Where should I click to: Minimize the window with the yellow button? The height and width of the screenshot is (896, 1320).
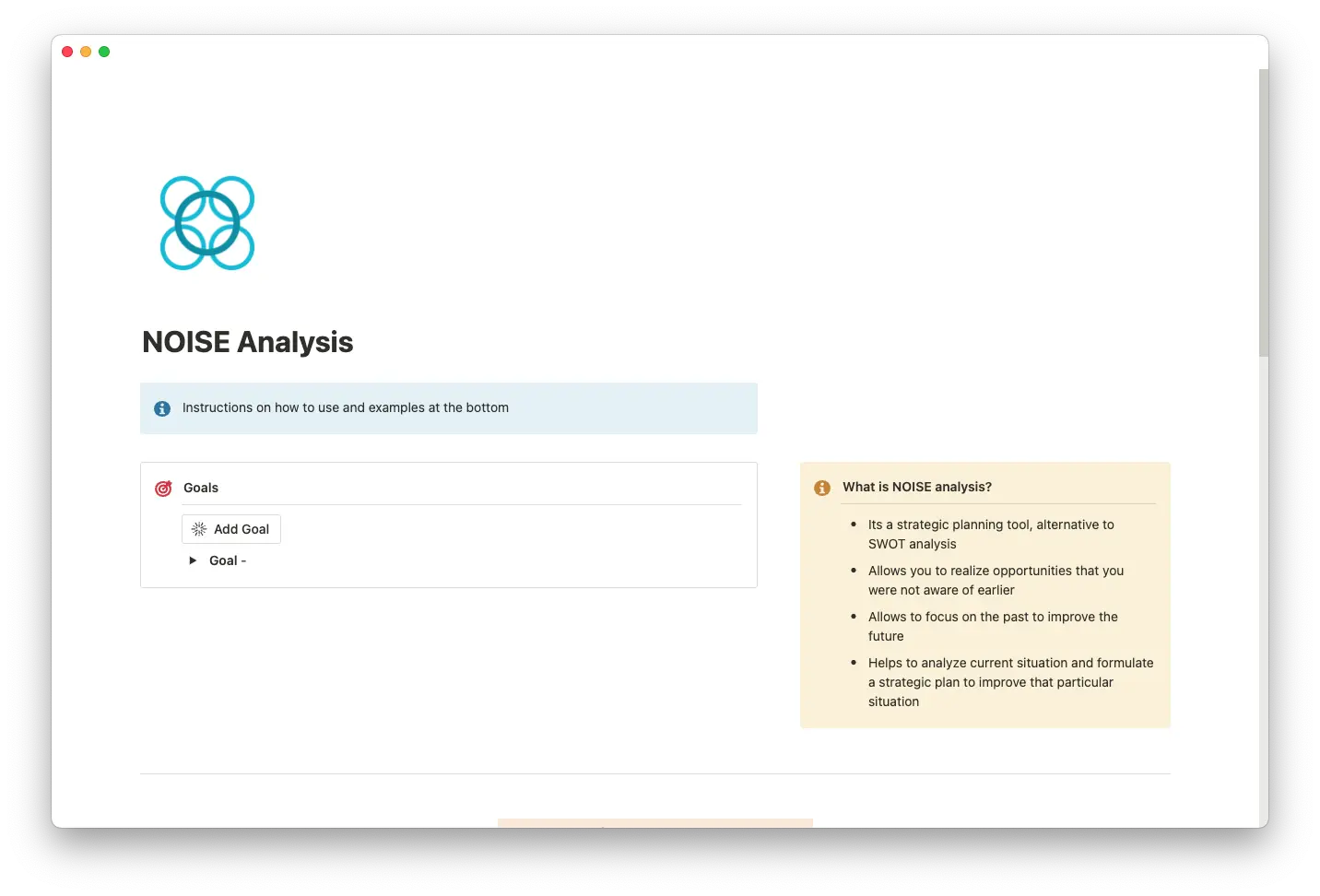click(x=86, y=52)
